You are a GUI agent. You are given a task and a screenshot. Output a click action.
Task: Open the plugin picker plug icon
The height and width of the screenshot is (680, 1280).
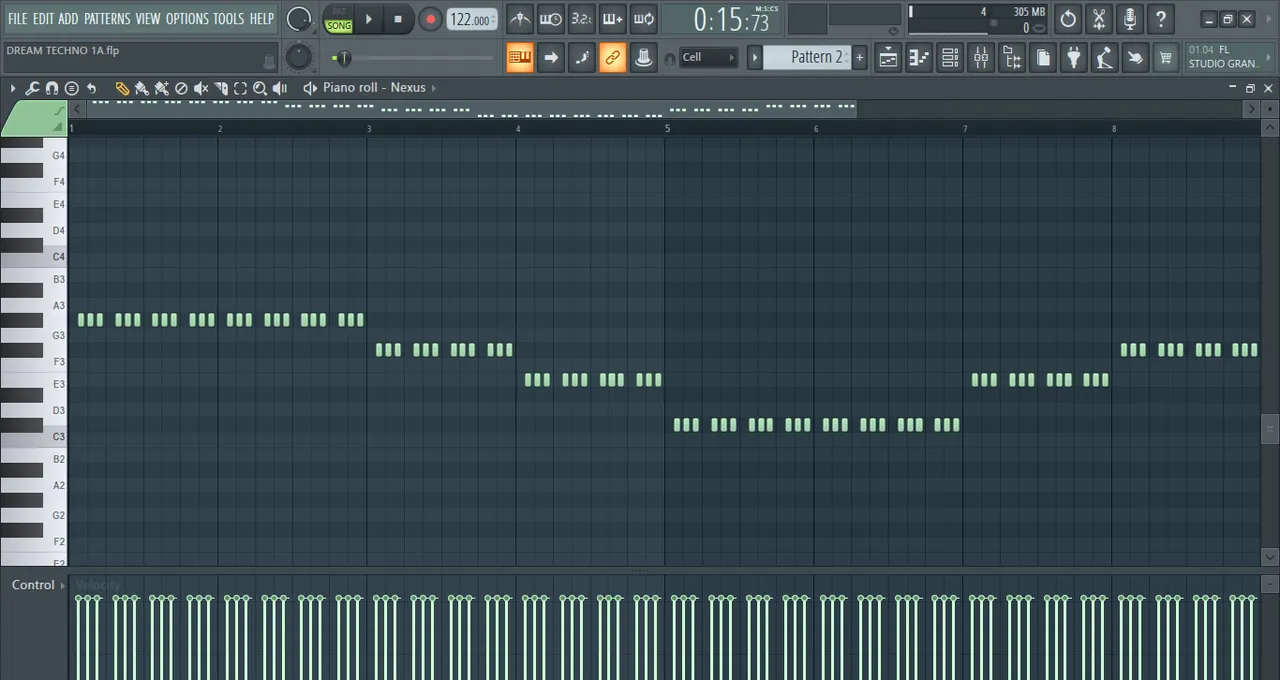coord(1073,58)
